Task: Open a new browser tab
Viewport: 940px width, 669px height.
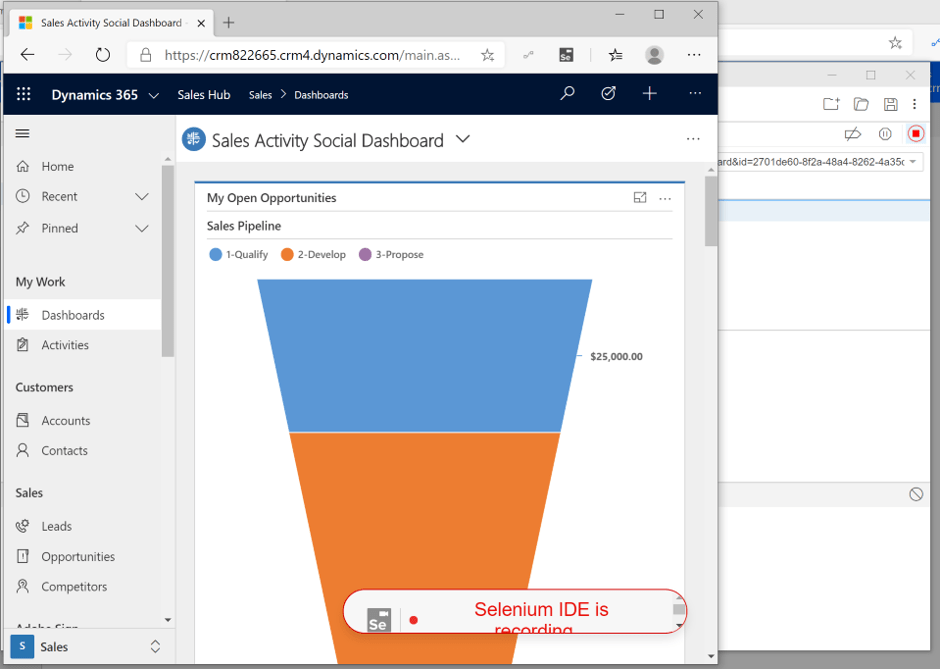Action: click(x=228, y=23)
